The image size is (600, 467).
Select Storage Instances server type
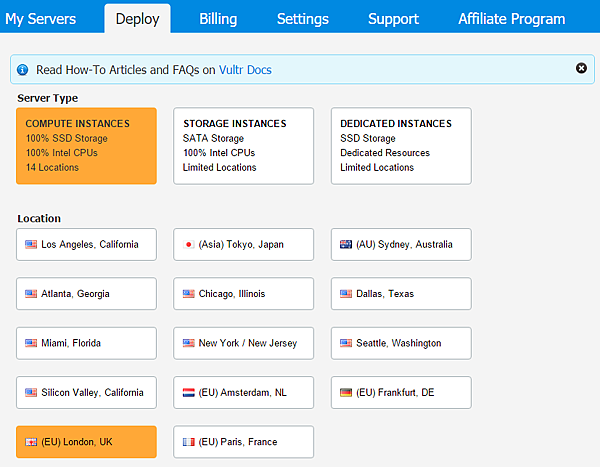click(x=243, y=146)
